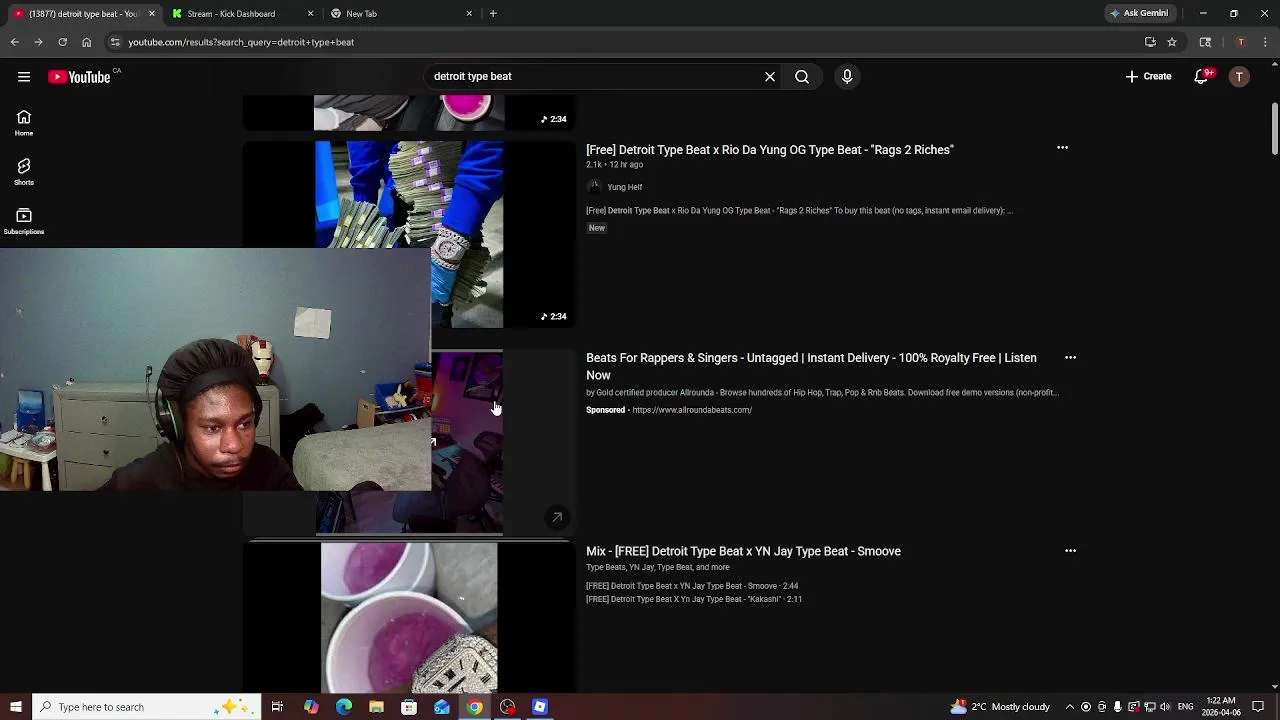Screen dimensions: 1280x720
Task: Open the purple cup Smoove mix thumbnail
Action: pos(409,618)
